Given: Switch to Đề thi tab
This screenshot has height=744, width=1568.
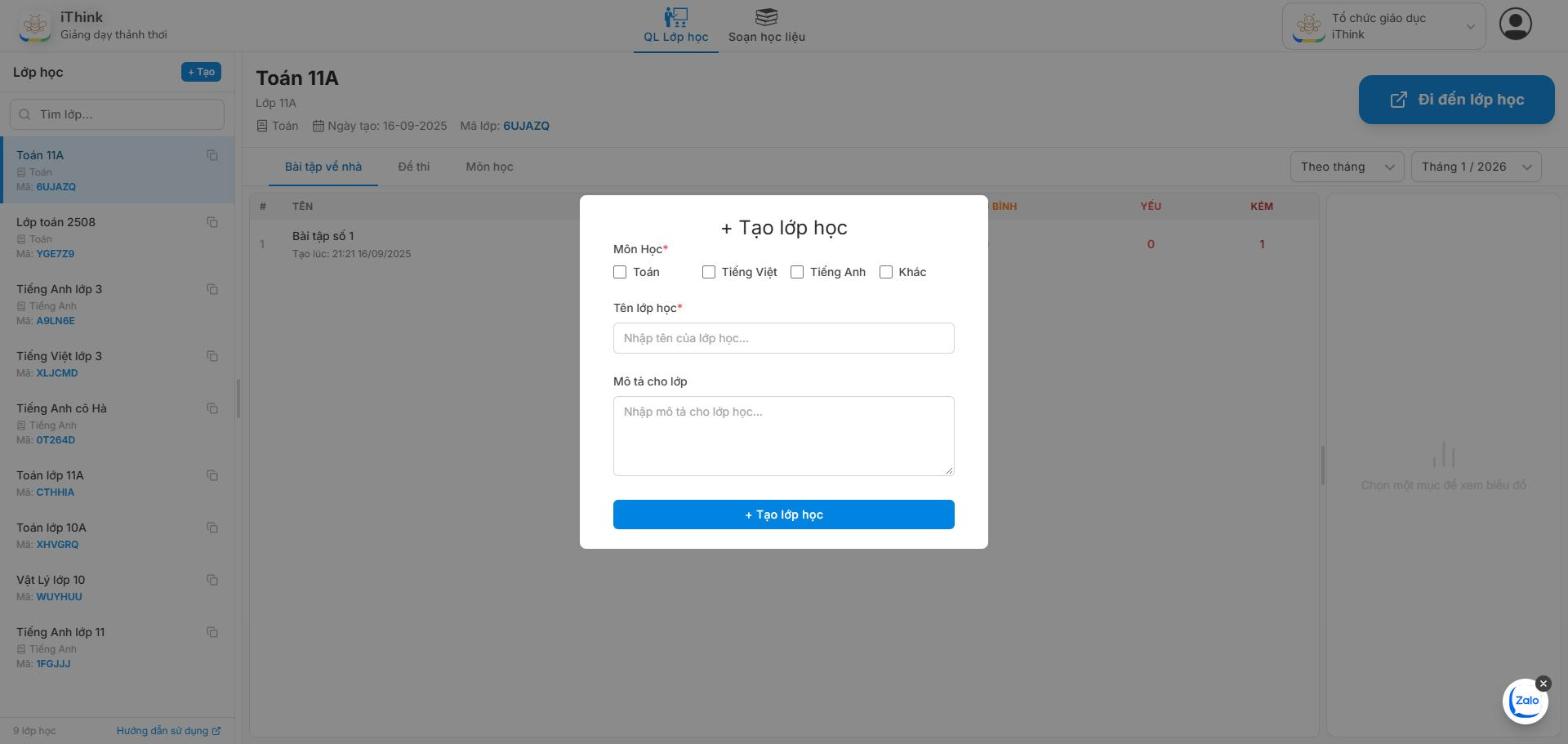Looking at the screenshot, I should 414,167.
